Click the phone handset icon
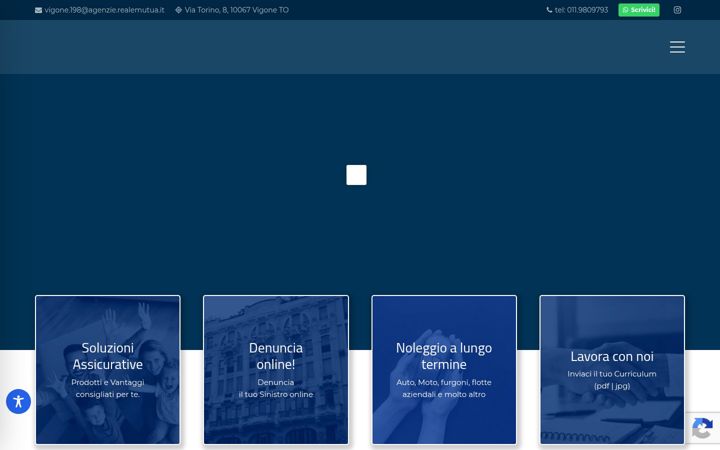This screenshot has width=720, height=450. point(549,10)
